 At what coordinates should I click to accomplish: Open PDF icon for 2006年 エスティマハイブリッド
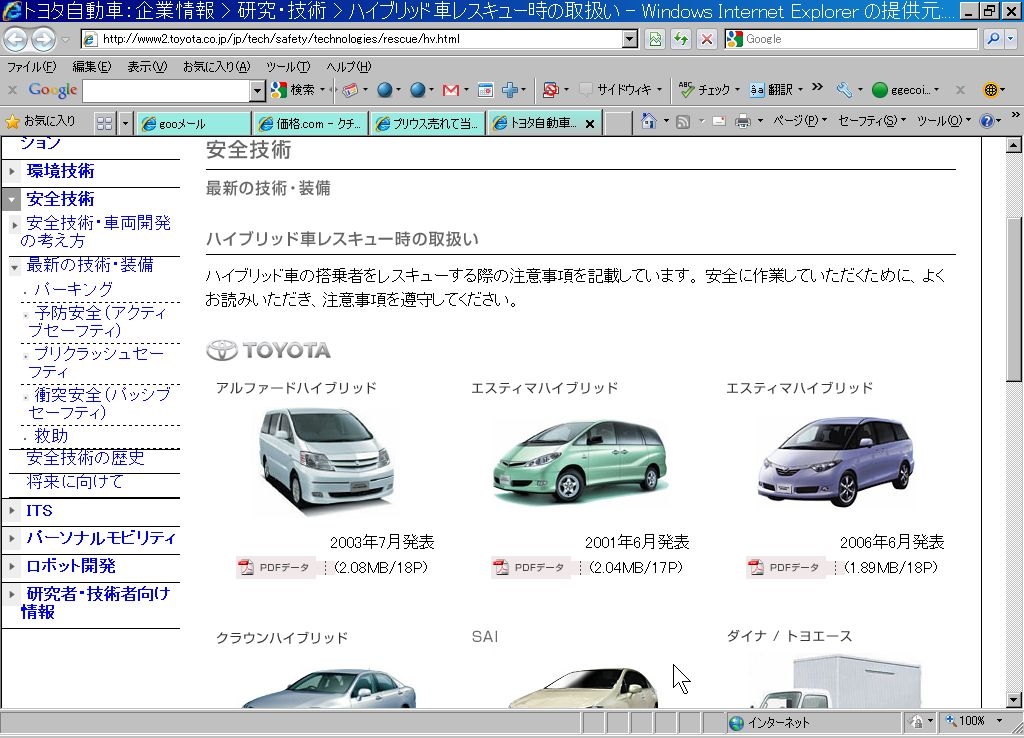(x=756, y=567)
